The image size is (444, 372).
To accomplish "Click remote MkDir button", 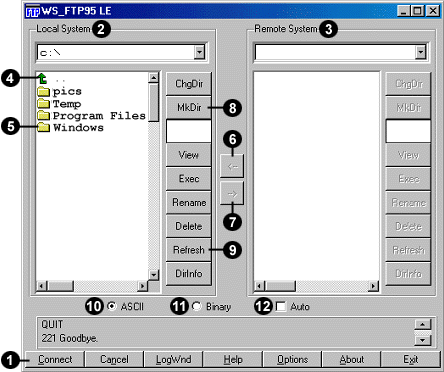I will click(x=408, y=107).
